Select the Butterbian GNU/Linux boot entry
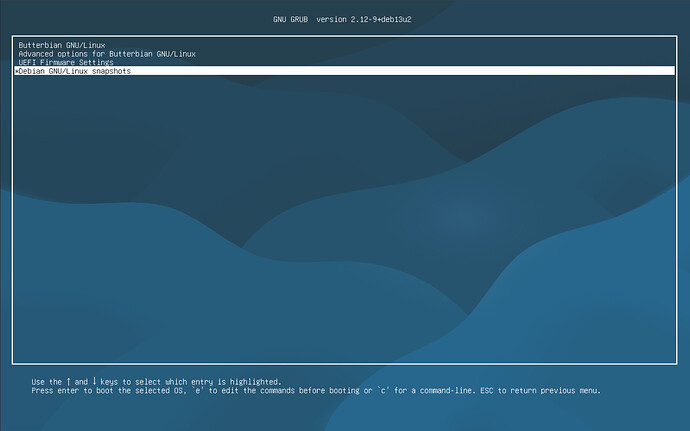 (345, 45)
